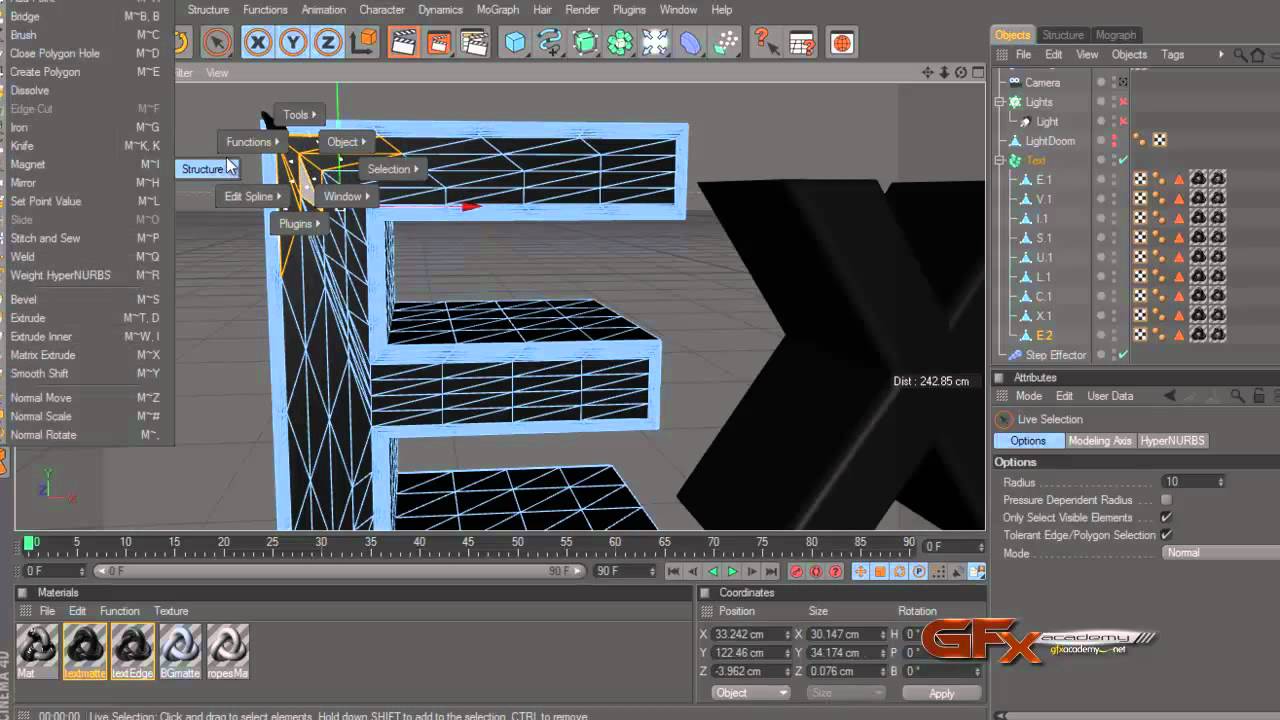Open the Plugins submenu in the popup
The width and height of the screenshot is (1280, 720).
coord(300,224)
